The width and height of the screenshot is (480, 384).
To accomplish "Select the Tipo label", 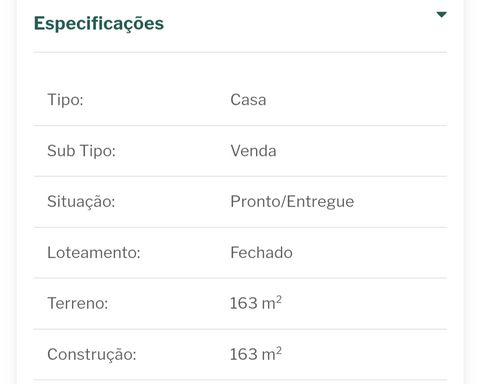I will coord(65,100).
